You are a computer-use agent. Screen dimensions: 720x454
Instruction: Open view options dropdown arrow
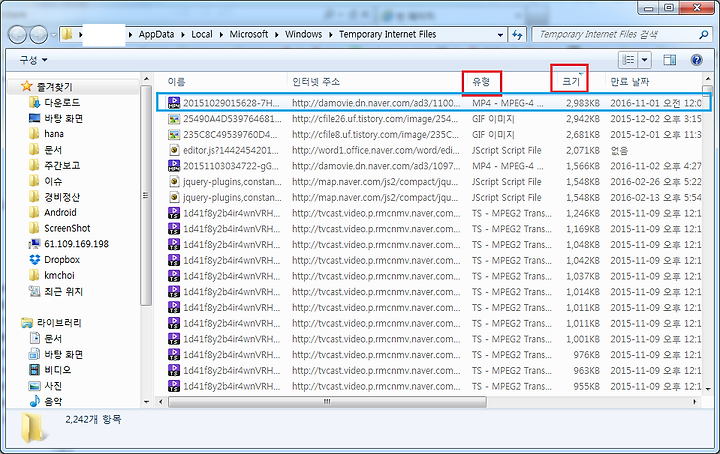644,60
